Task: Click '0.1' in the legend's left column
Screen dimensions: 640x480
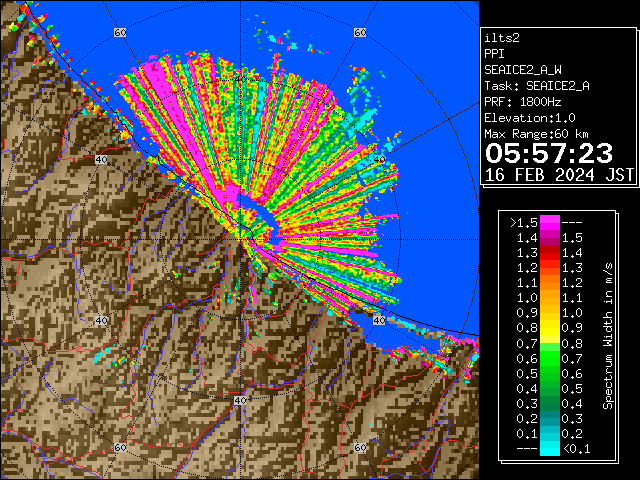Action: [x=527, y=433]
